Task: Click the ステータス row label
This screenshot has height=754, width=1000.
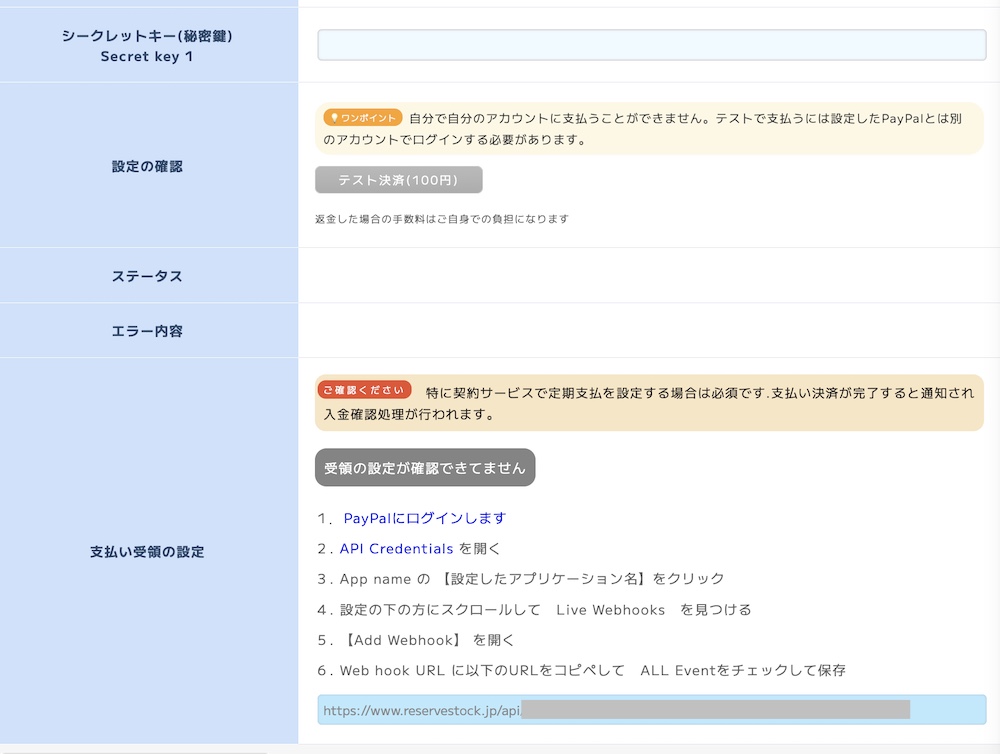Action: pyautogui.click(x=148, y=276)
